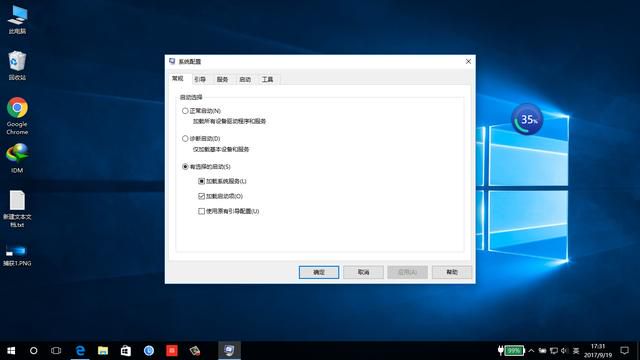640x360 pixels.
Task: Click the volume speaker tray icon
Action: coord(564,351)
